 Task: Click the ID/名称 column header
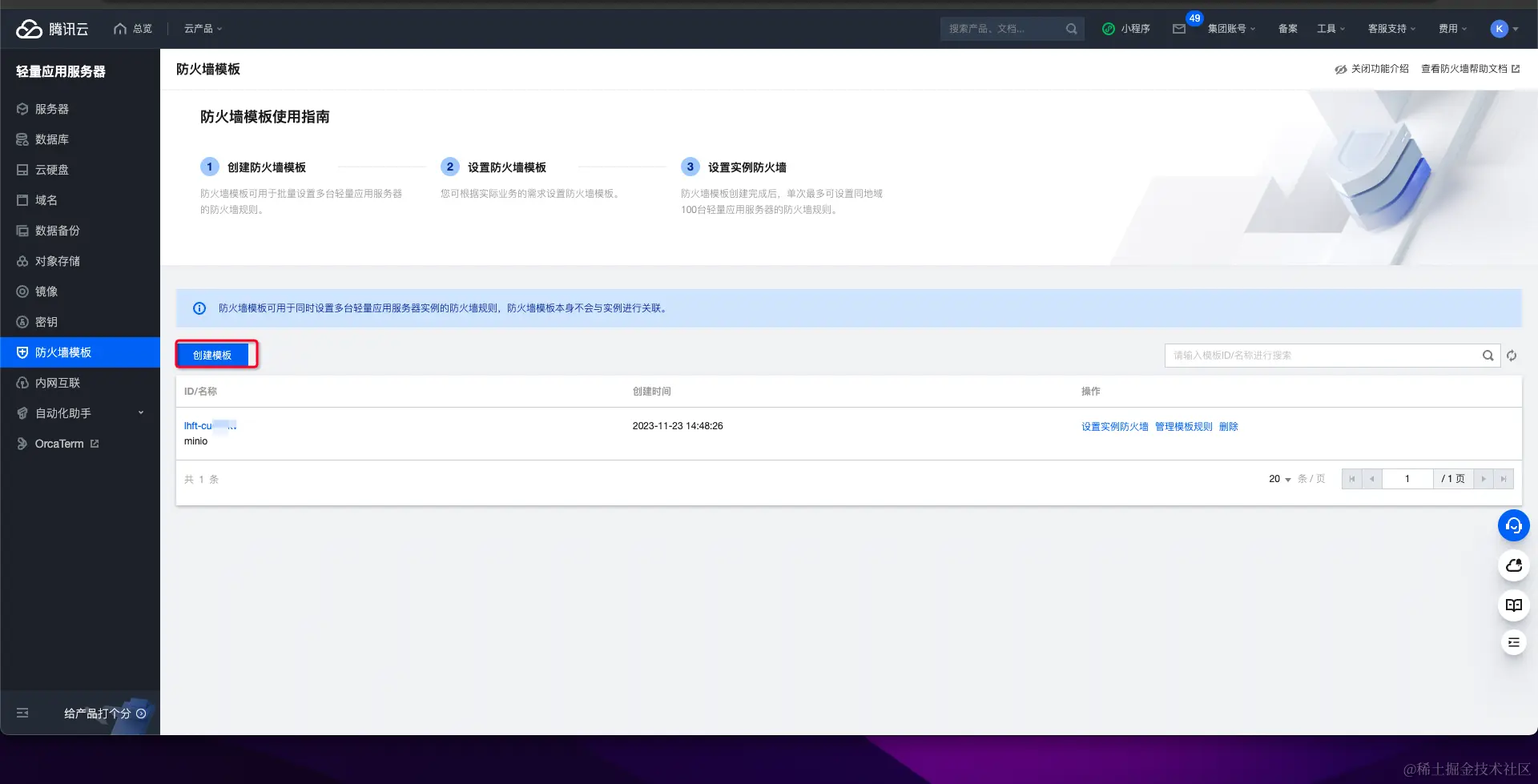pos(200,392)
